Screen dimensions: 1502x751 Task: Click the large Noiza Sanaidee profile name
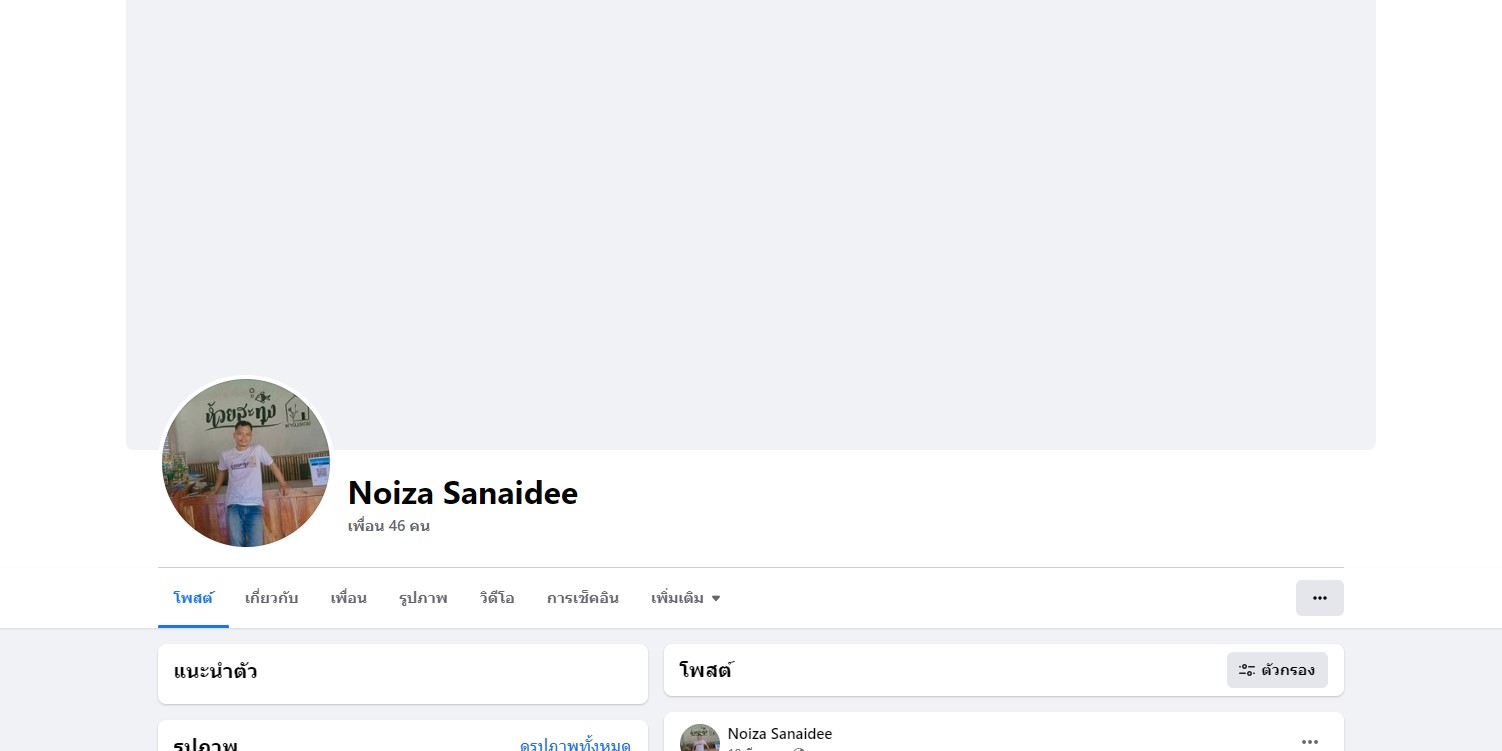tap(462, 493)
